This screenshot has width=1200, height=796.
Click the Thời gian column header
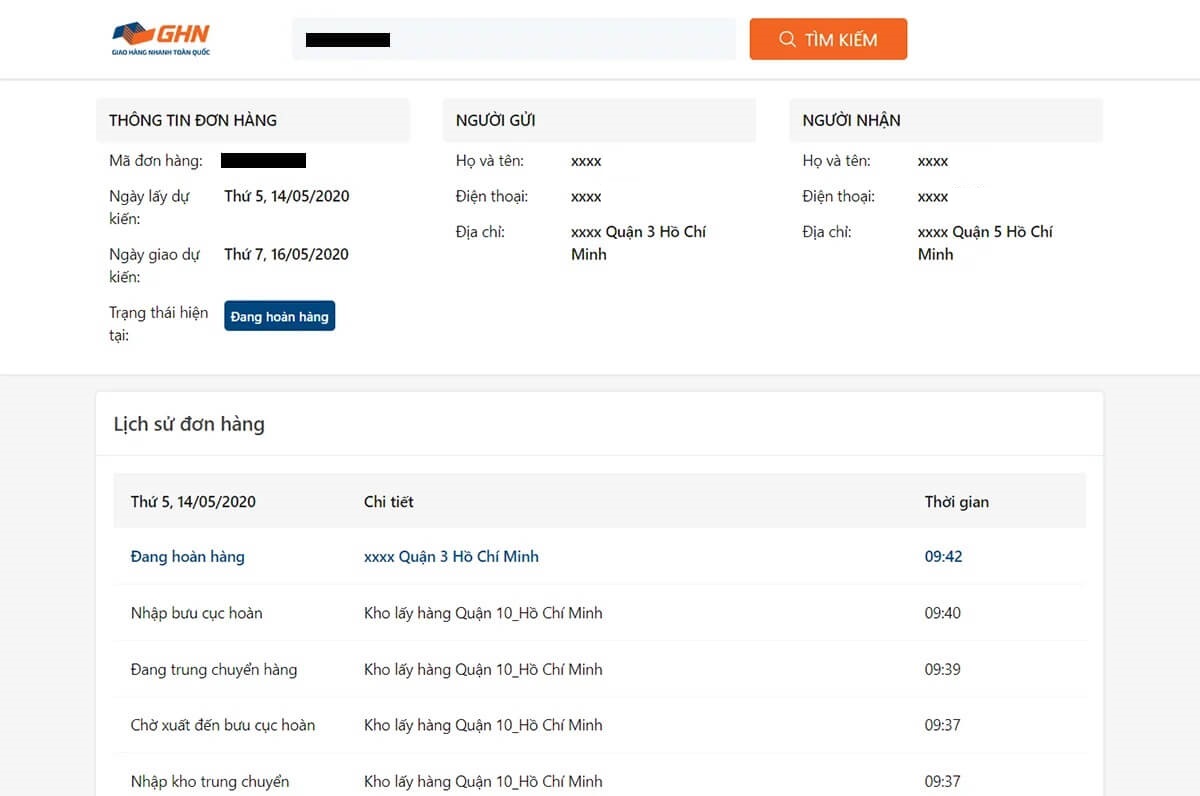tap(956, 501)
